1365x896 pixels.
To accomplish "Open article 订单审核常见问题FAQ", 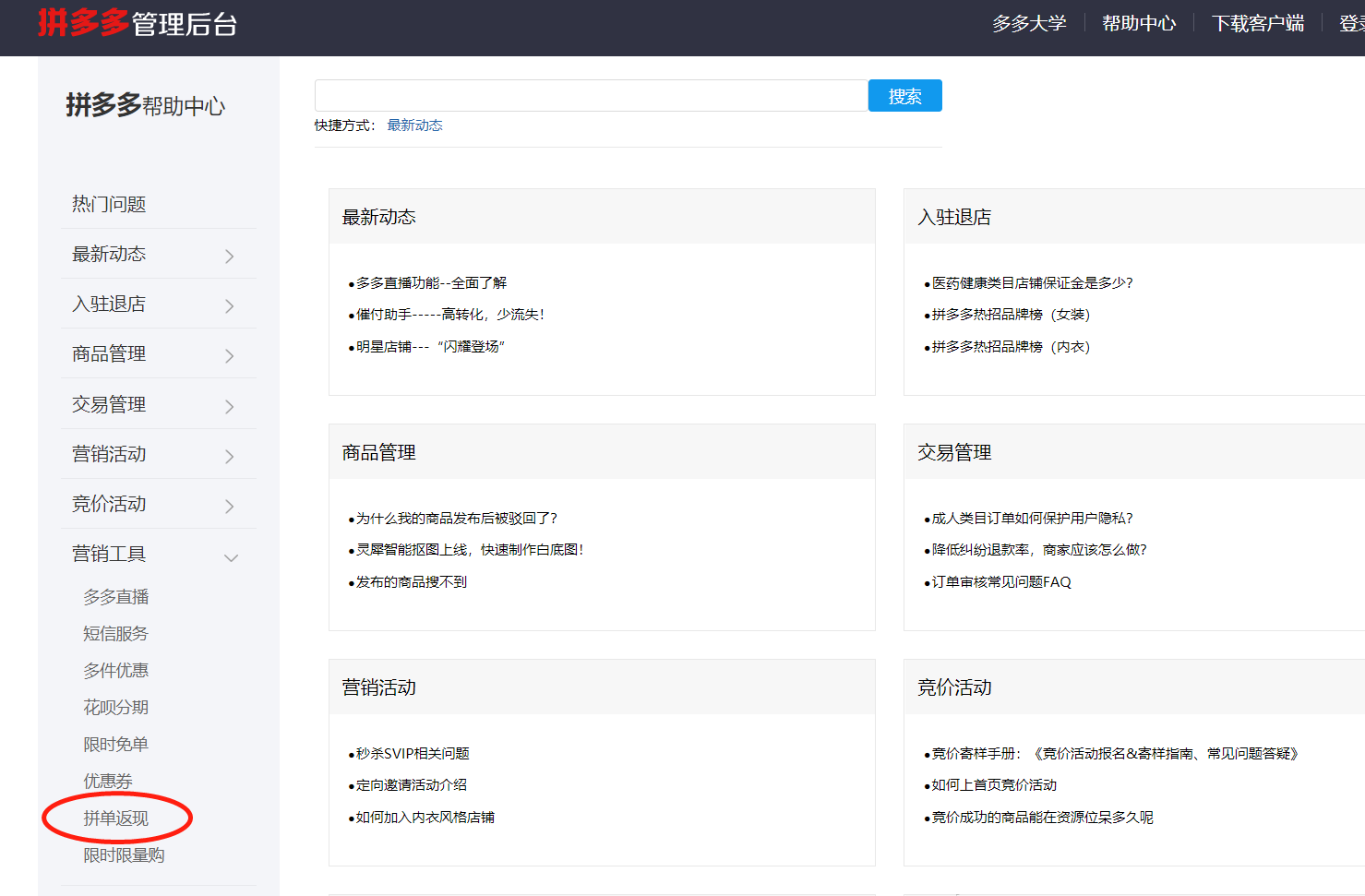I will pyautogui.click(x=1001, y=582).
